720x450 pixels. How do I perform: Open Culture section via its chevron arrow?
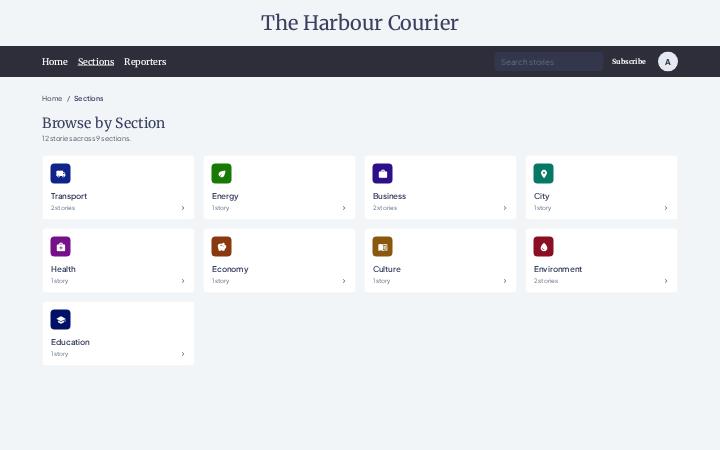point(505,281)
